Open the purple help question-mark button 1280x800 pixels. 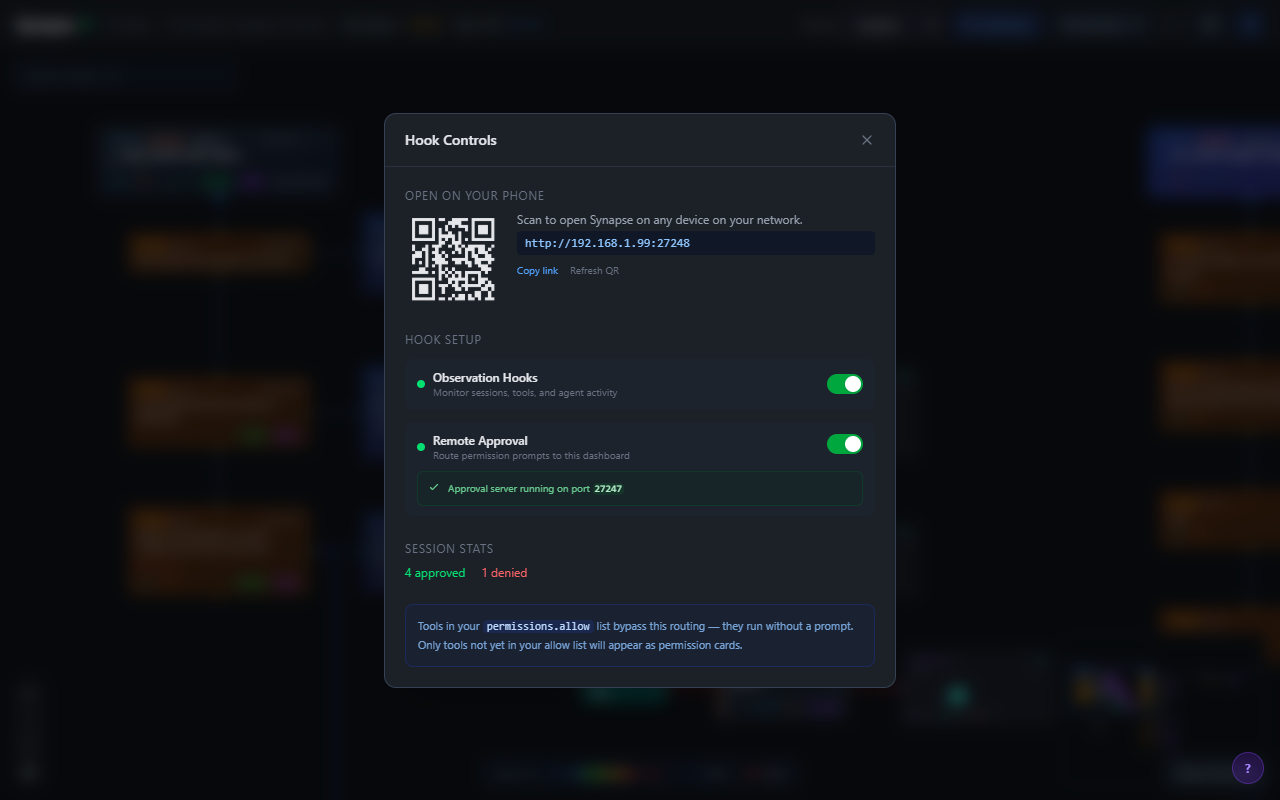tap(1247, 768)
